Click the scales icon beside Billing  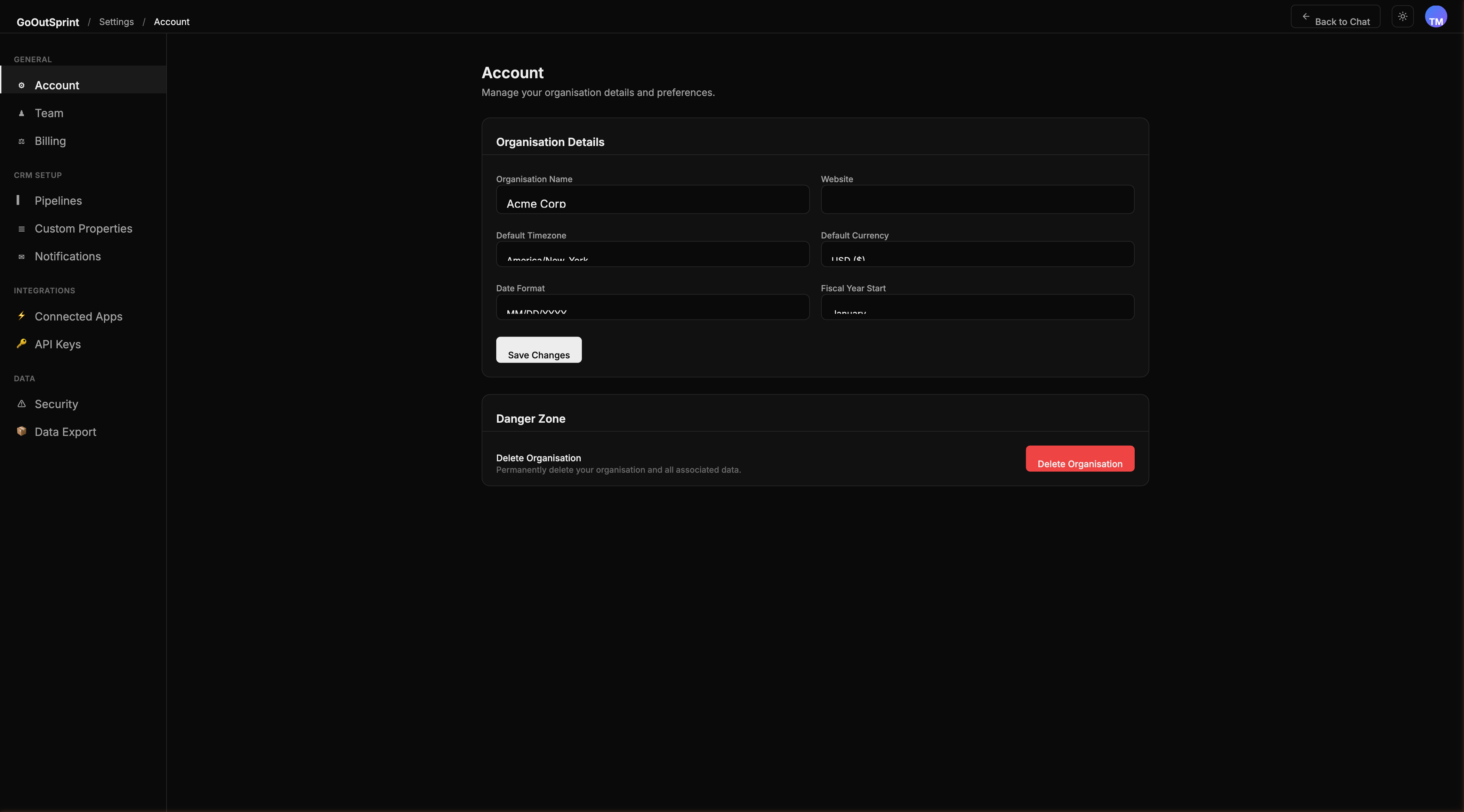click(22, 141)
